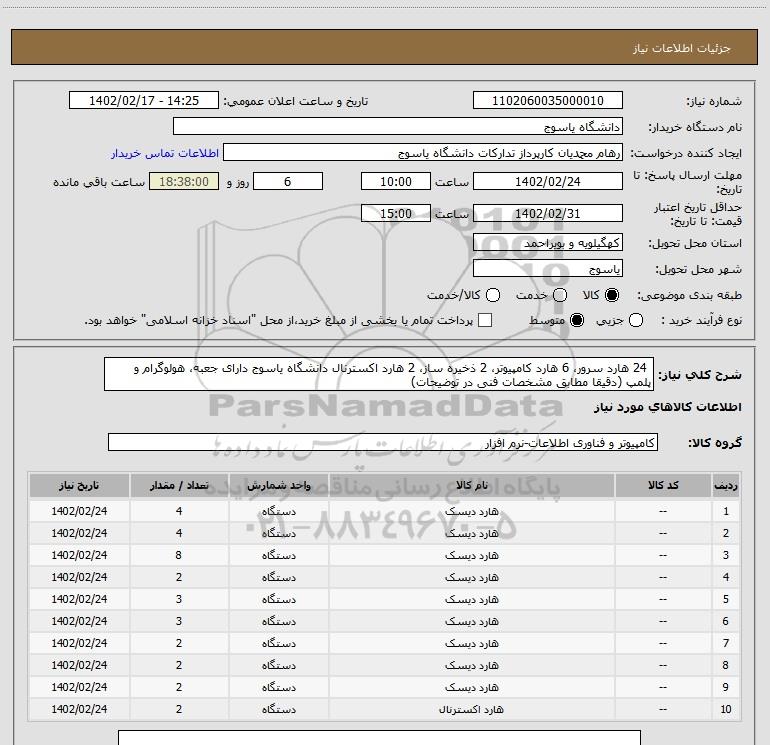Click column header کد کالا
This screenshot has height=745, width=770.
click(663, 485)
